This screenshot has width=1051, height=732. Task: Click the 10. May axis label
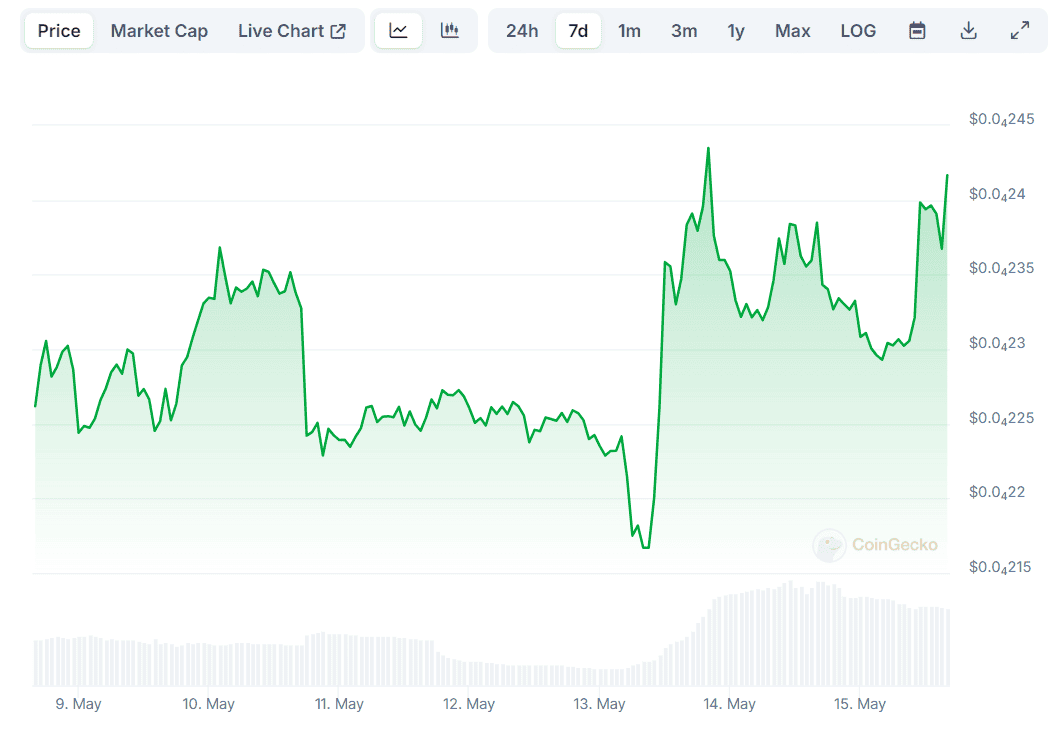(x=208, y=704)
